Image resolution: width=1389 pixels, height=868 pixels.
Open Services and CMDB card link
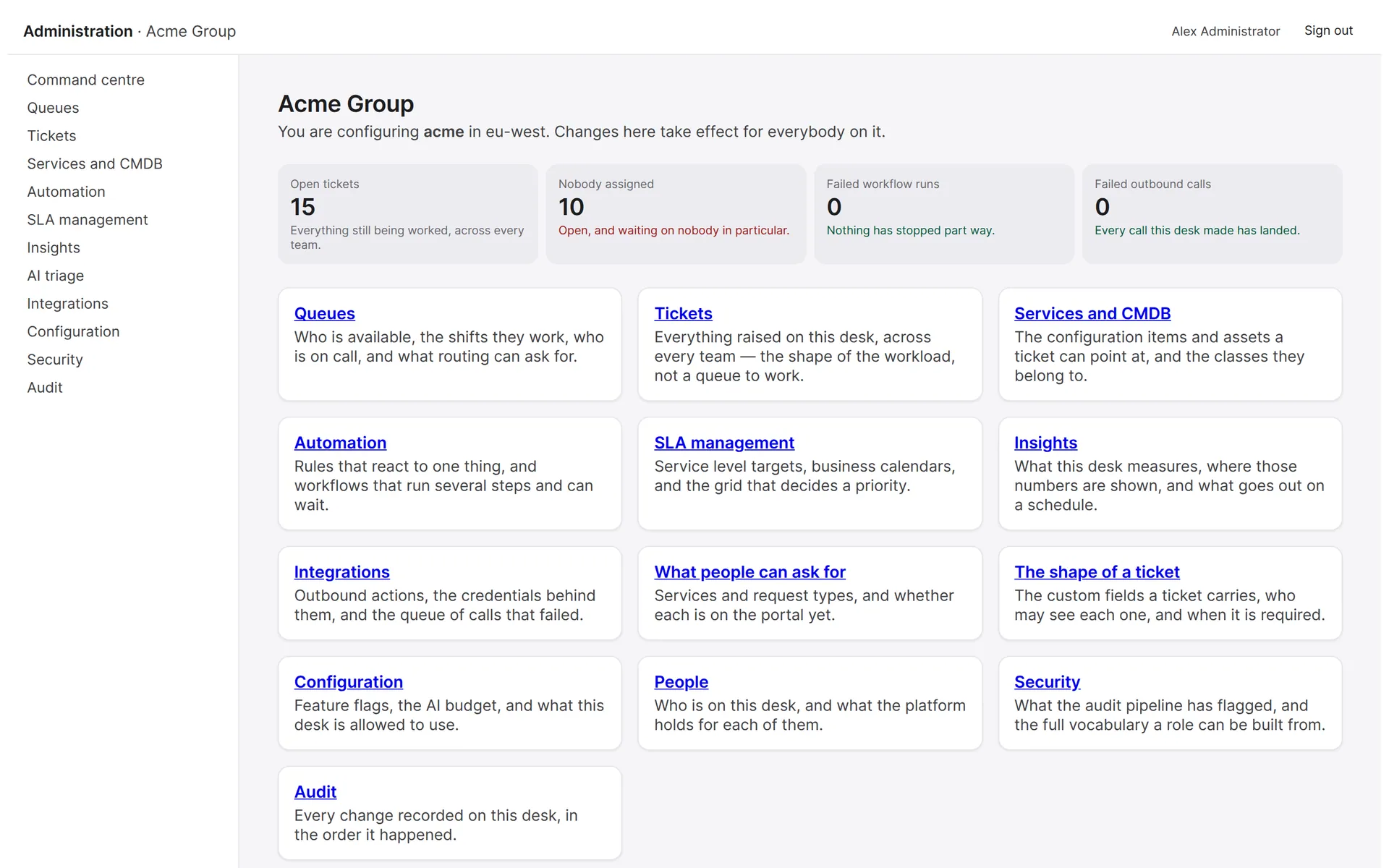[x=1092, y=313]
